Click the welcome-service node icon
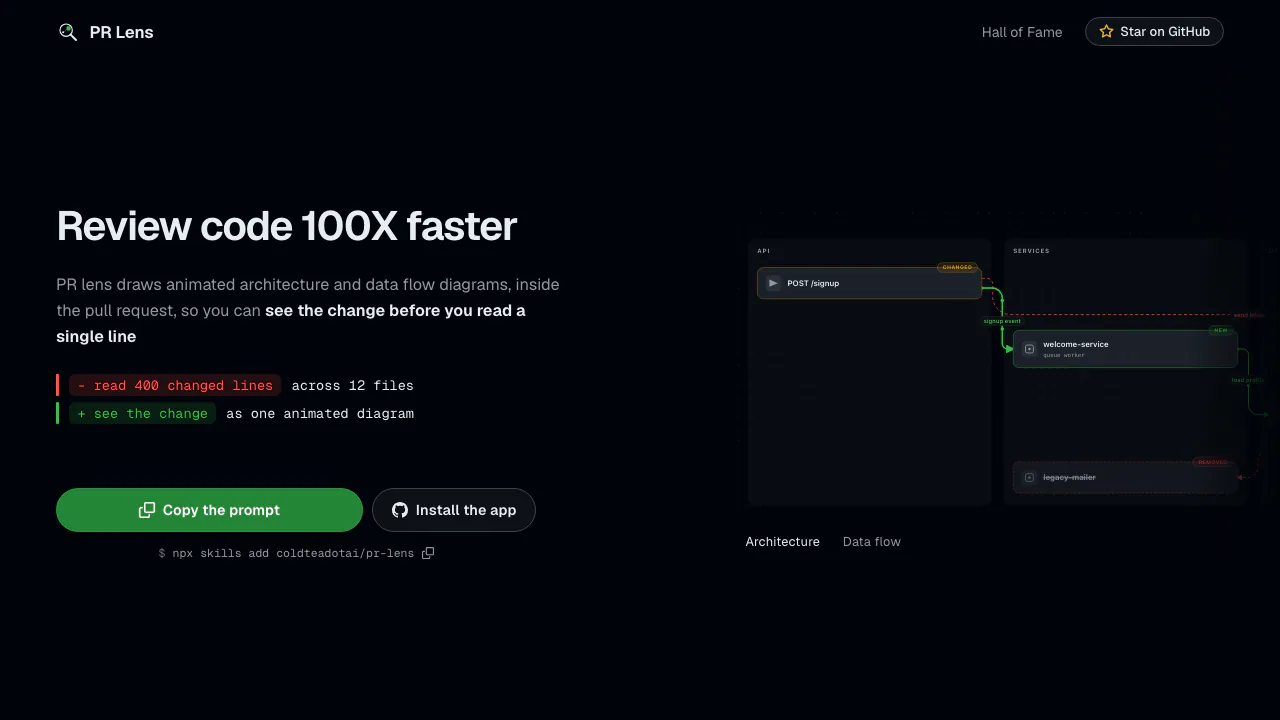Screen dimensions: 1280x720 [1029, 349]
